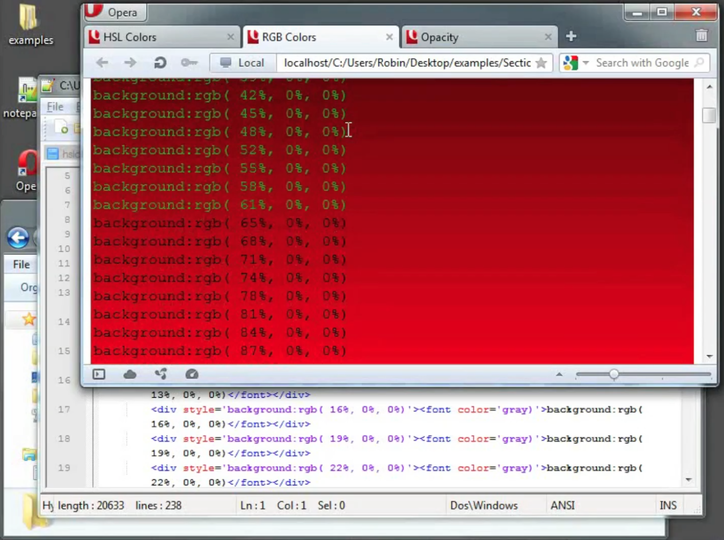Open the notepad++ desktop shortcut
This screenshot has height=540, width=724.
[22, 98]
